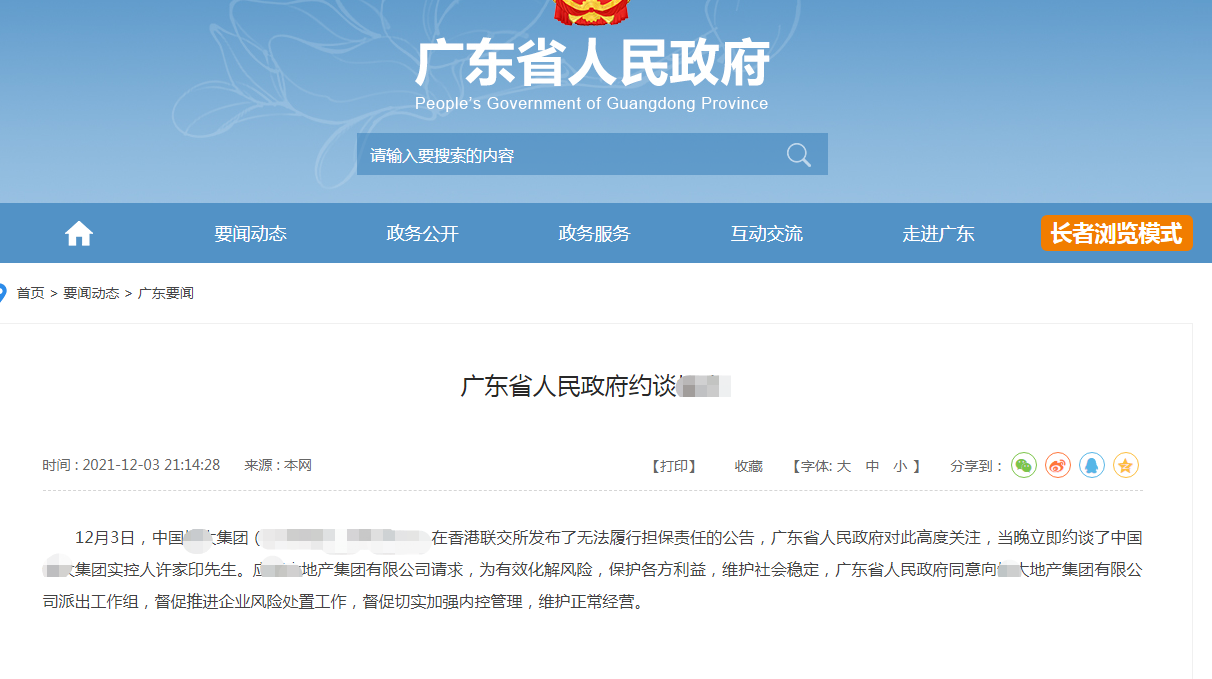Share article to WeChat
Screen dimensions: 1212x679
1024,465
